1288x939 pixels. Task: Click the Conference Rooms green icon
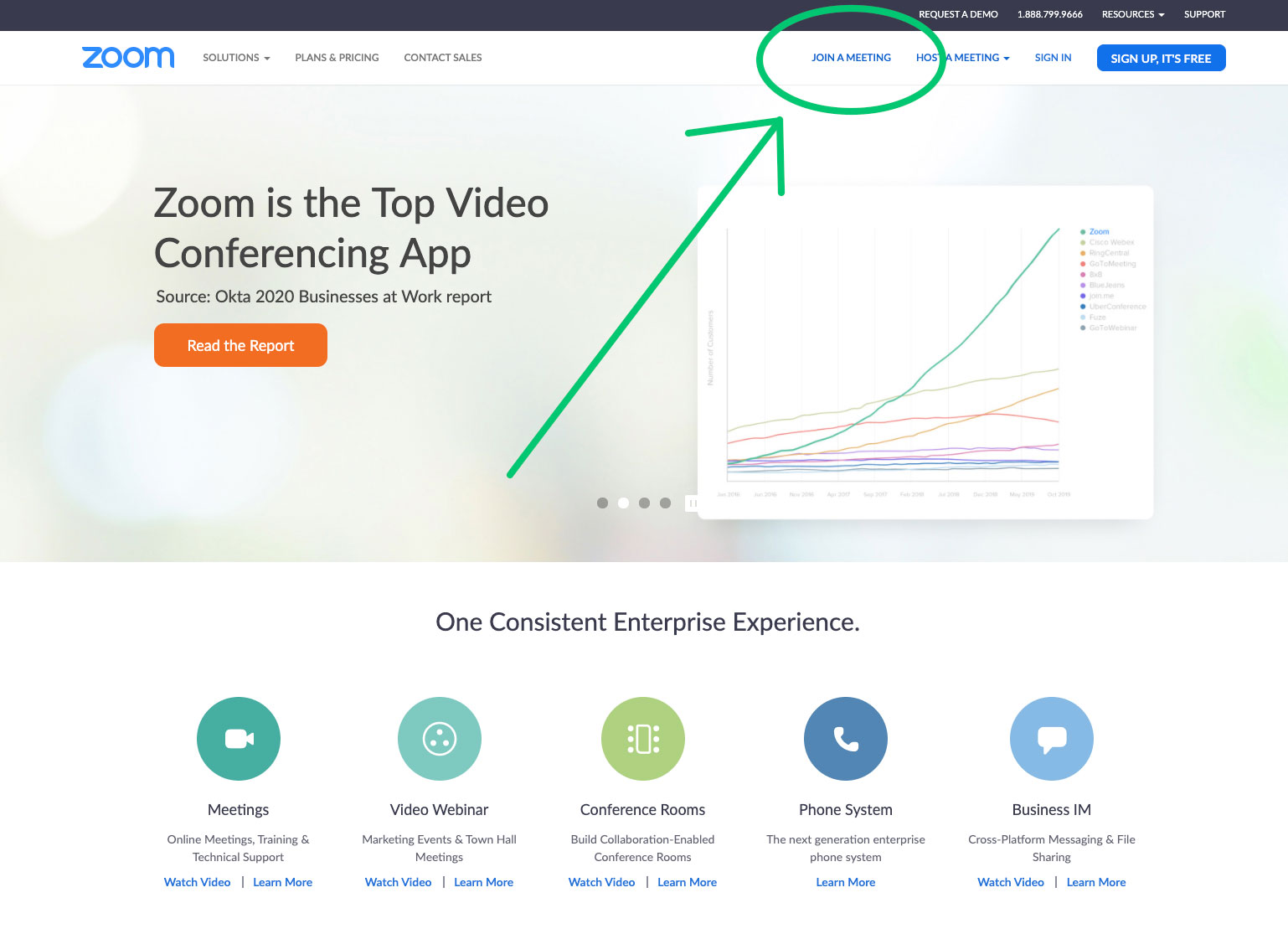pyautogui.click(x=643, y=739)
